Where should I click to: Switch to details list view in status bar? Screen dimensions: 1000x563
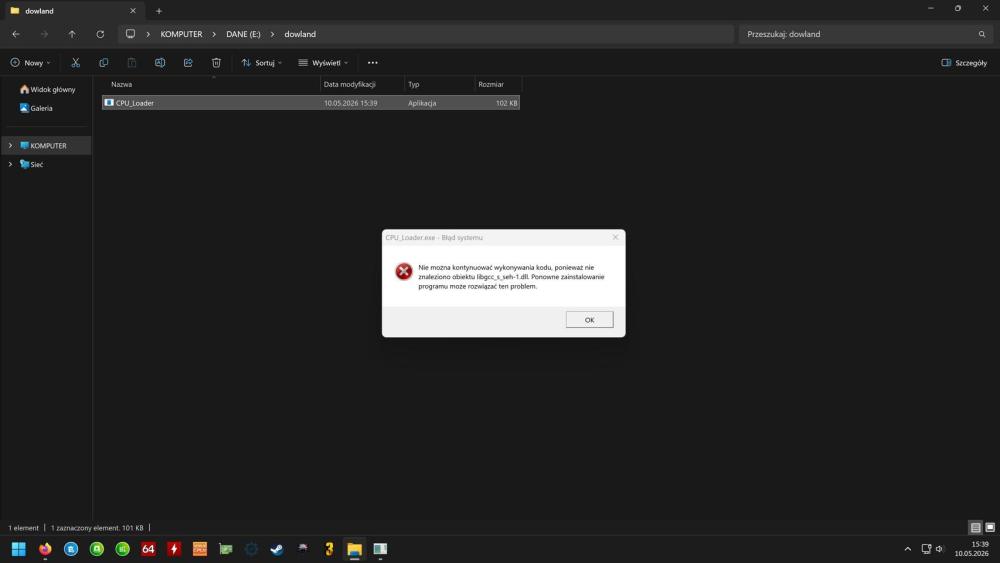coord(975,527)
